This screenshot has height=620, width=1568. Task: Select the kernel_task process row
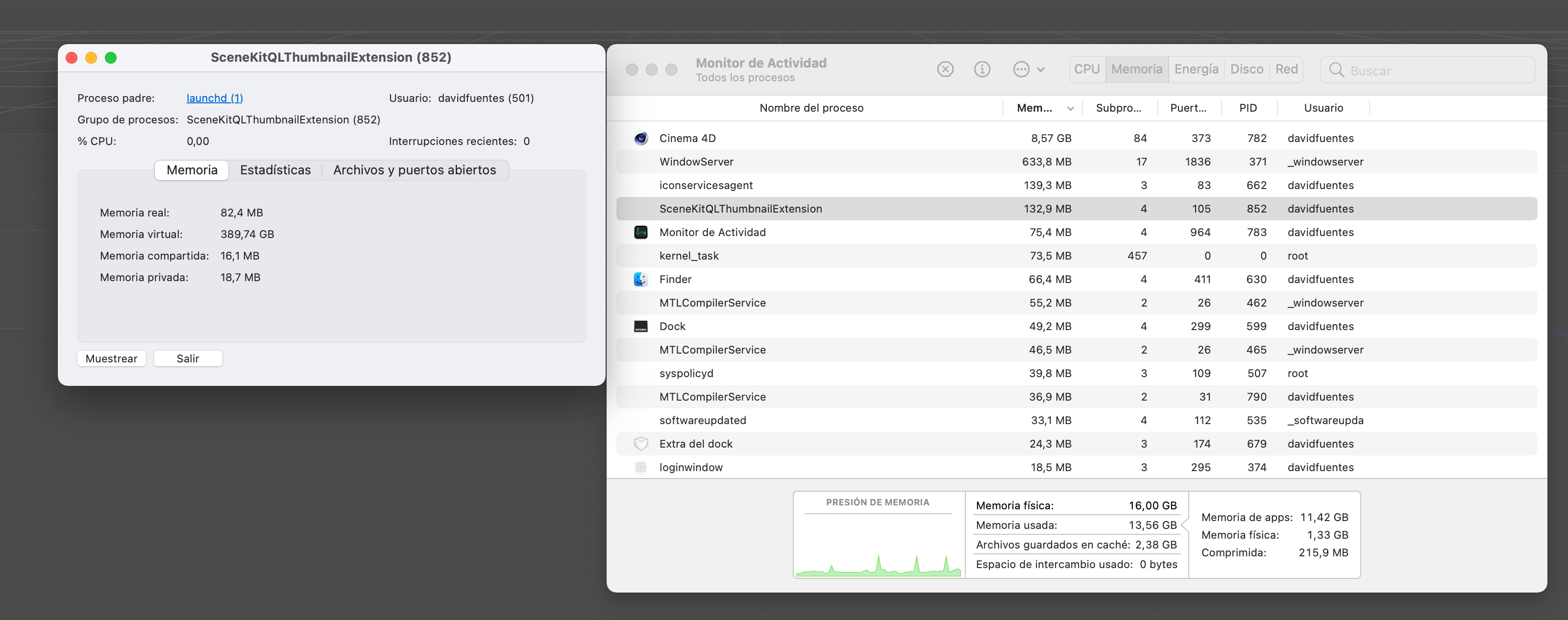[1076, 256]
